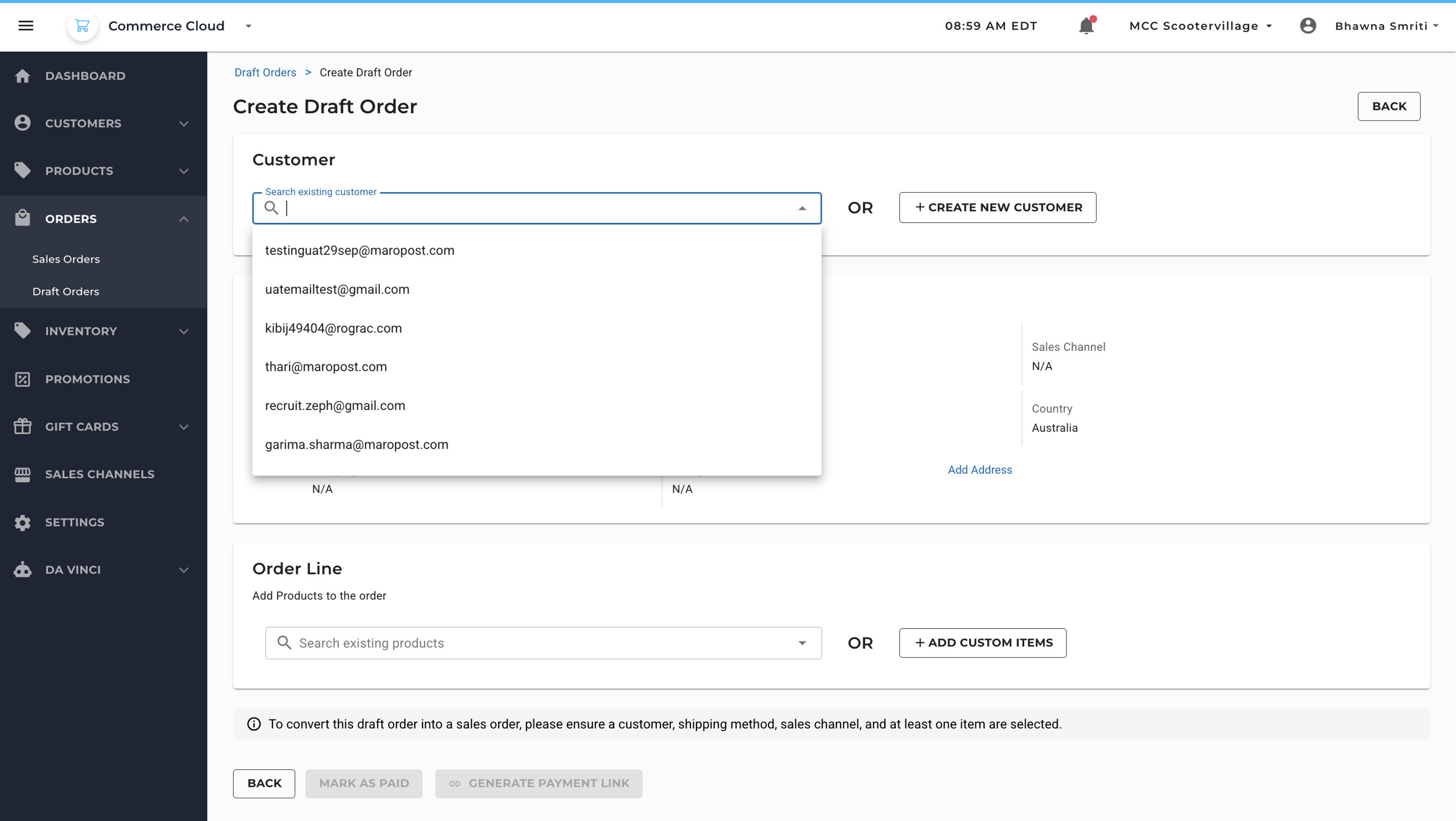Follow the Draft Orders breadcrumb link
This screenshot has height=821, width=1456.
pos(265,72)
